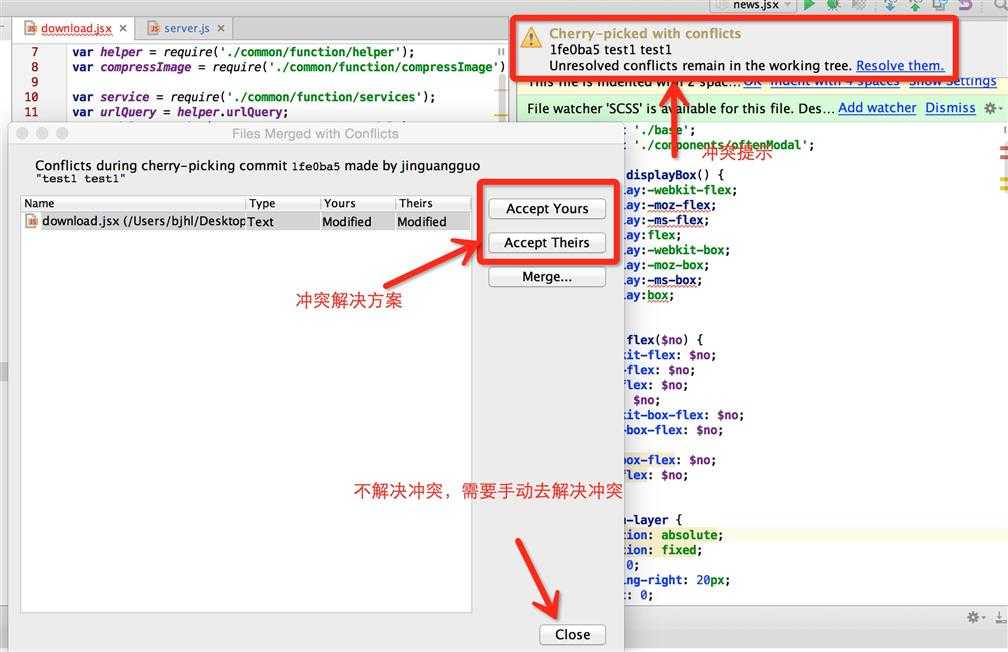Follow the Resolve them link

pyautogui.click(x=900, y=66)
